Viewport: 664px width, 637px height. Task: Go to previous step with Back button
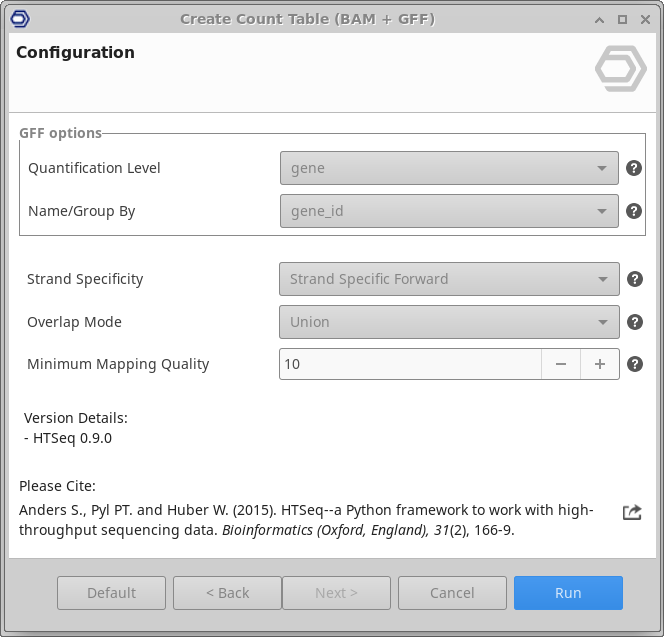point(227,593)
